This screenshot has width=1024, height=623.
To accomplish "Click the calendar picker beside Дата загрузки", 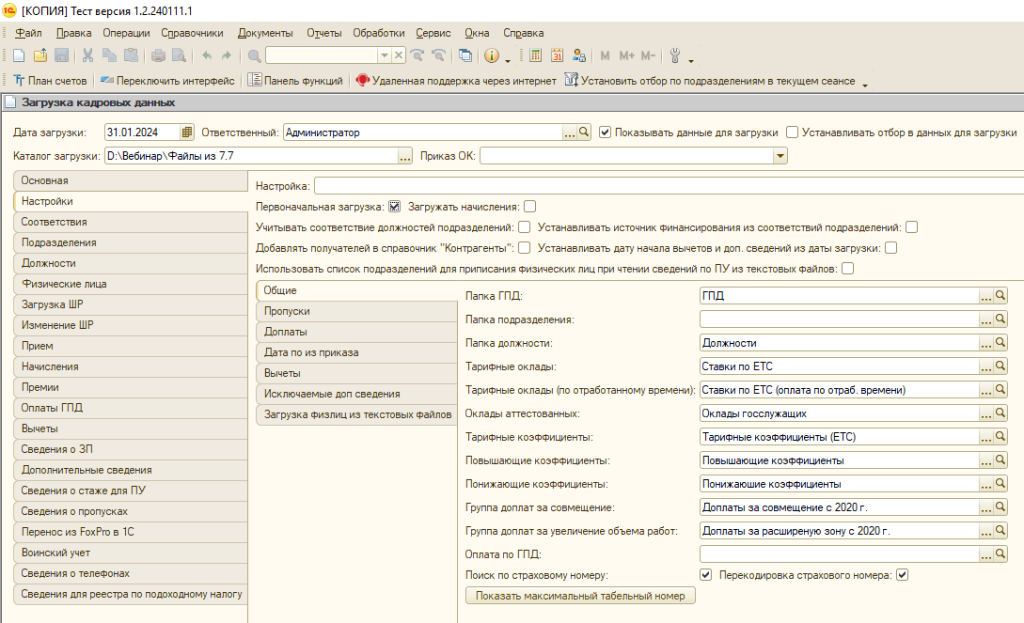I will pos(186,132).
